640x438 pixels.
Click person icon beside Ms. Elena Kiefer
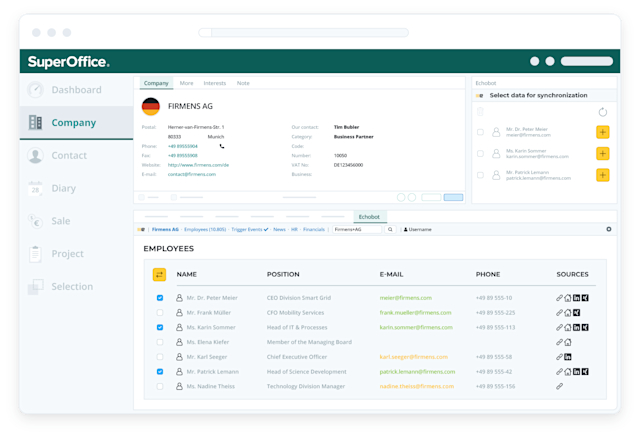179,342
